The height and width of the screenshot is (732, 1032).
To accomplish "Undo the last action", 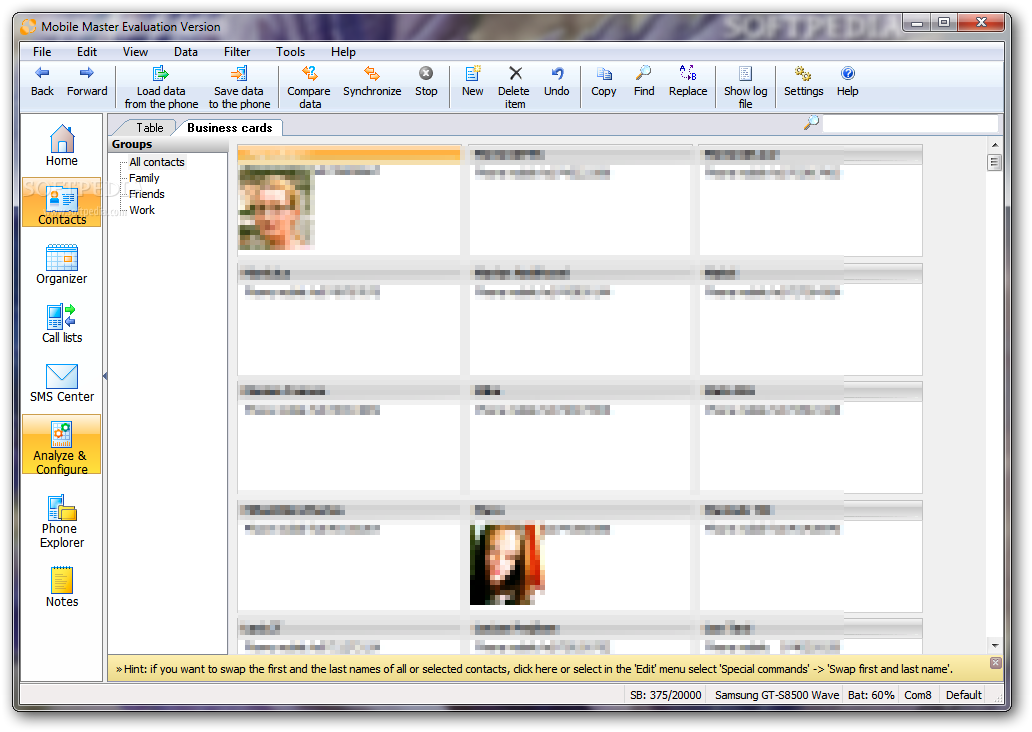I will tap(557, 82).
